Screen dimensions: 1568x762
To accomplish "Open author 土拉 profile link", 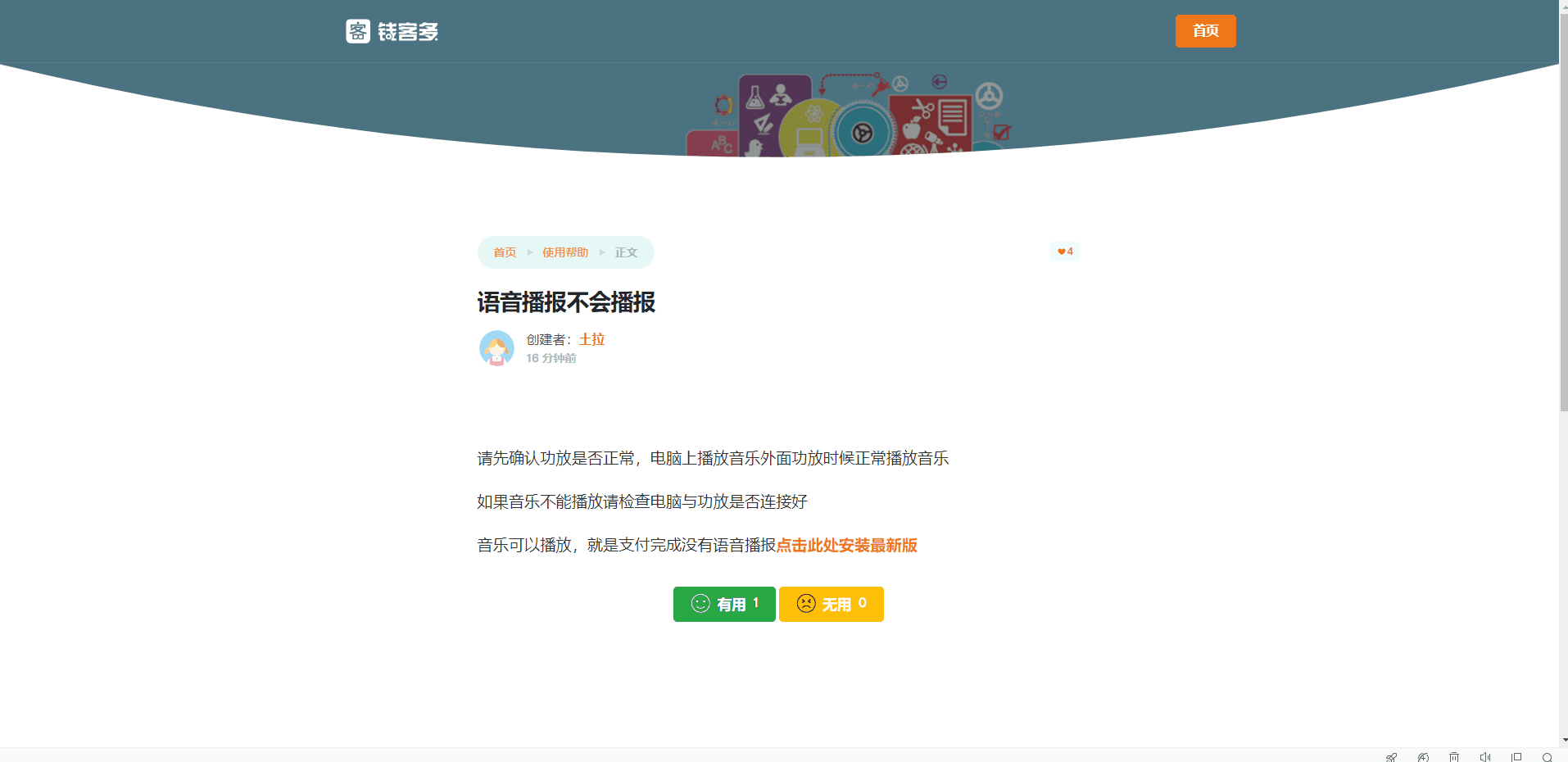I will [x=591, y=339].
